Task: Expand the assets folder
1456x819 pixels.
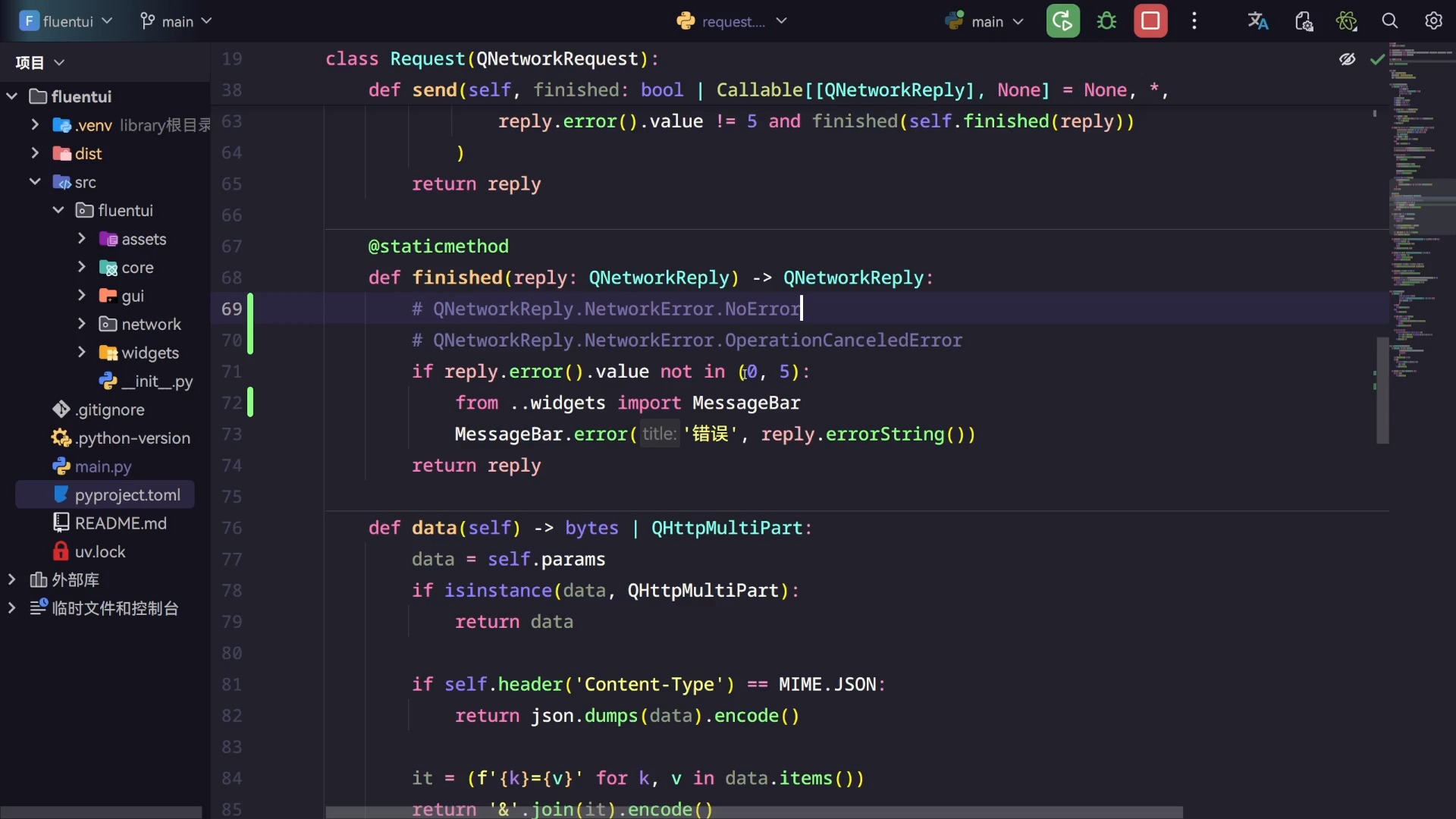Action: pyautogui.click(x=82, y=239)
